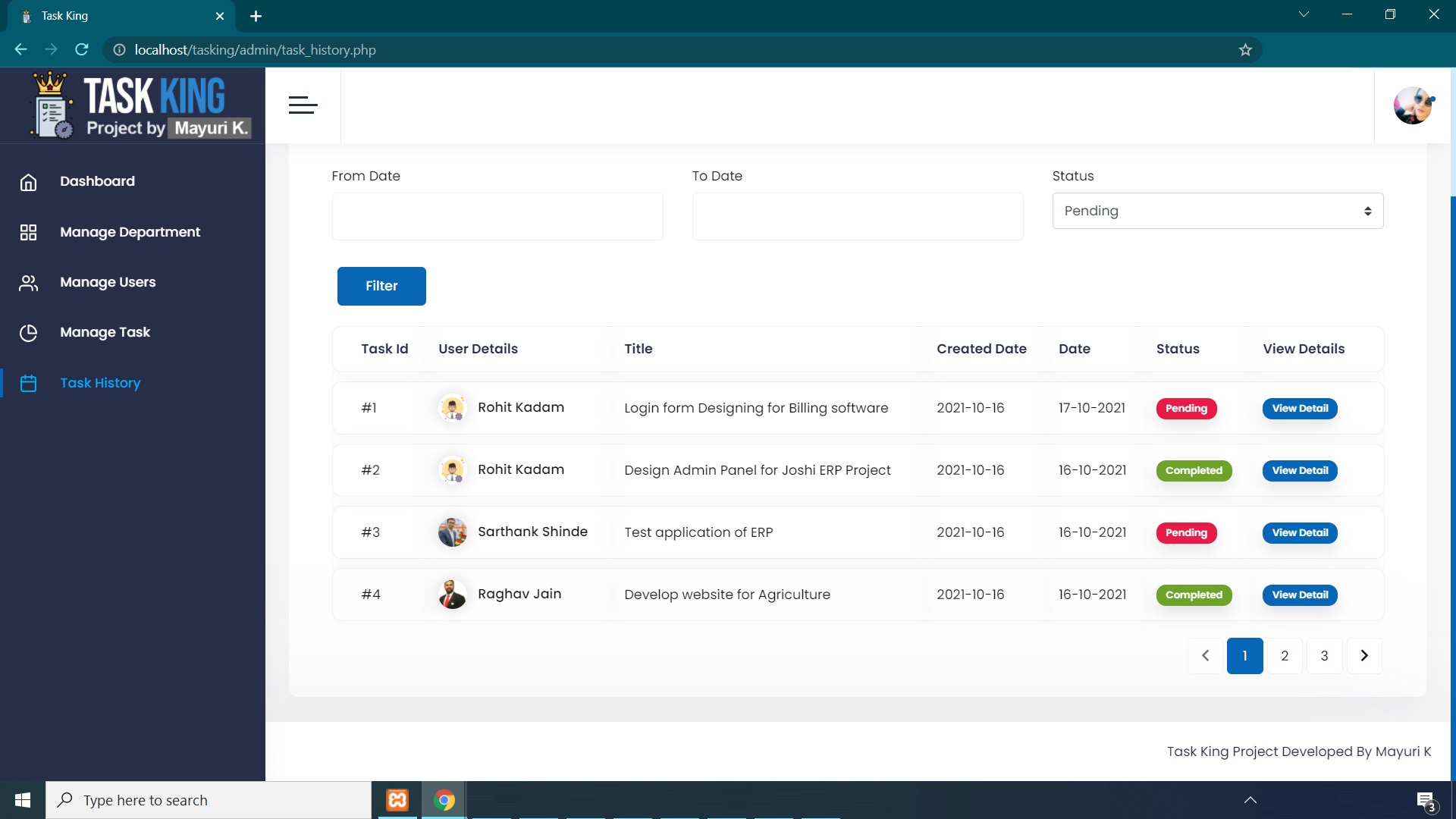
Task: Click the Windows search box
Action: click(209, 800)
